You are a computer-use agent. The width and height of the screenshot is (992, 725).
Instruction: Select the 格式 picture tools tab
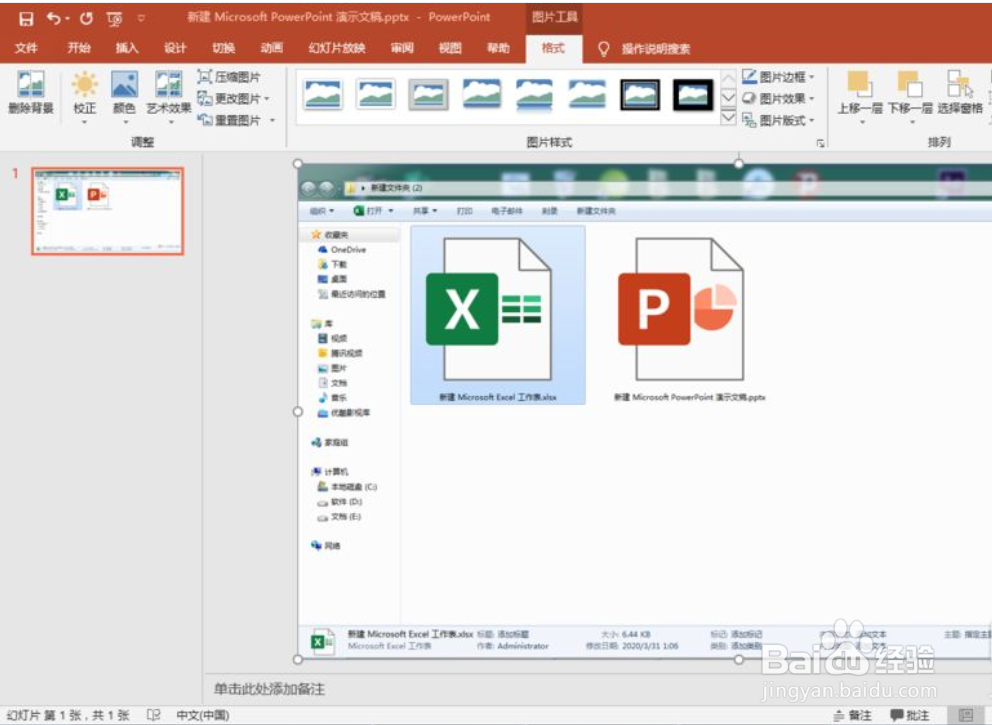point(552,48)
